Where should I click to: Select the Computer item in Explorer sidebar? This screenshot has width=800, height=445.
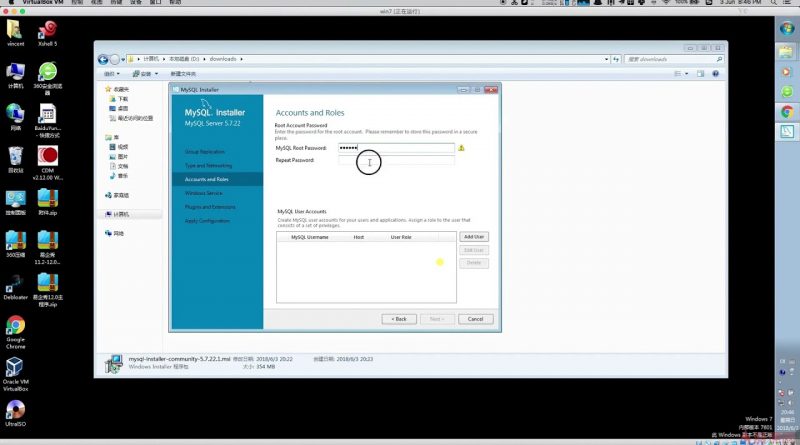(117, 214)
